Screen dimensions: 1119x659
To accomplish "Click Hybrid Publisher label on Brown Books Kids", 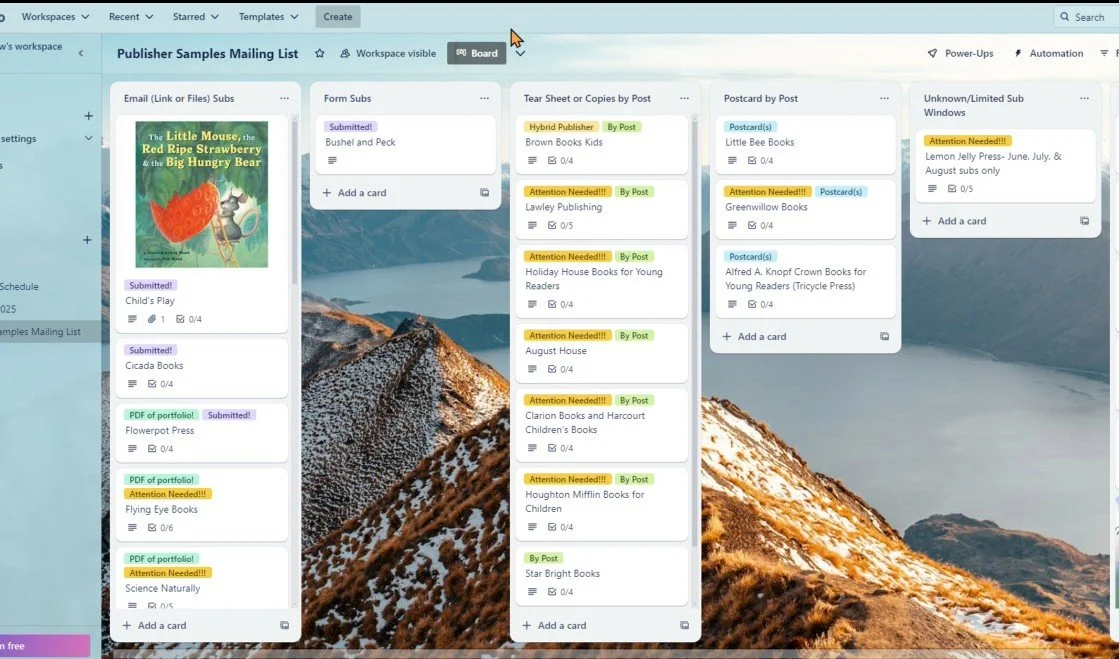I will pyautogui.click(x=561, y=127).
